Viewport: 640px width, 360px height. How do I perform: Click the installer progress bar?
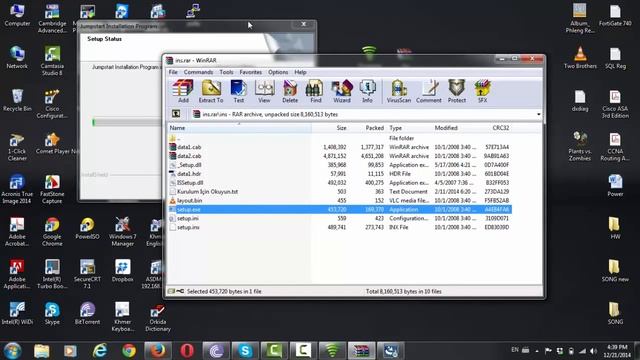tap(127, 122)
